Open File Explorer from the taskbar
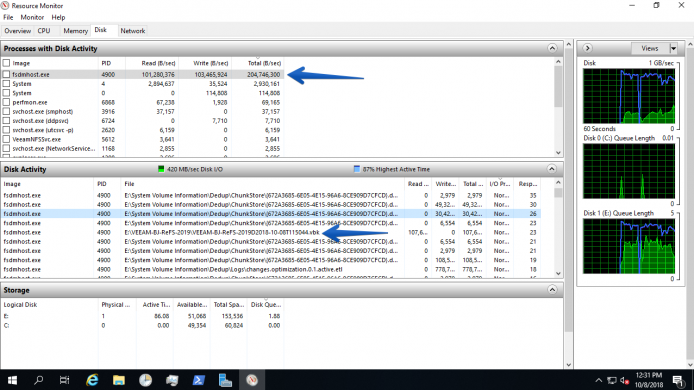The height and width of the screenshot is (390, 694). click(x=119, y=380)
